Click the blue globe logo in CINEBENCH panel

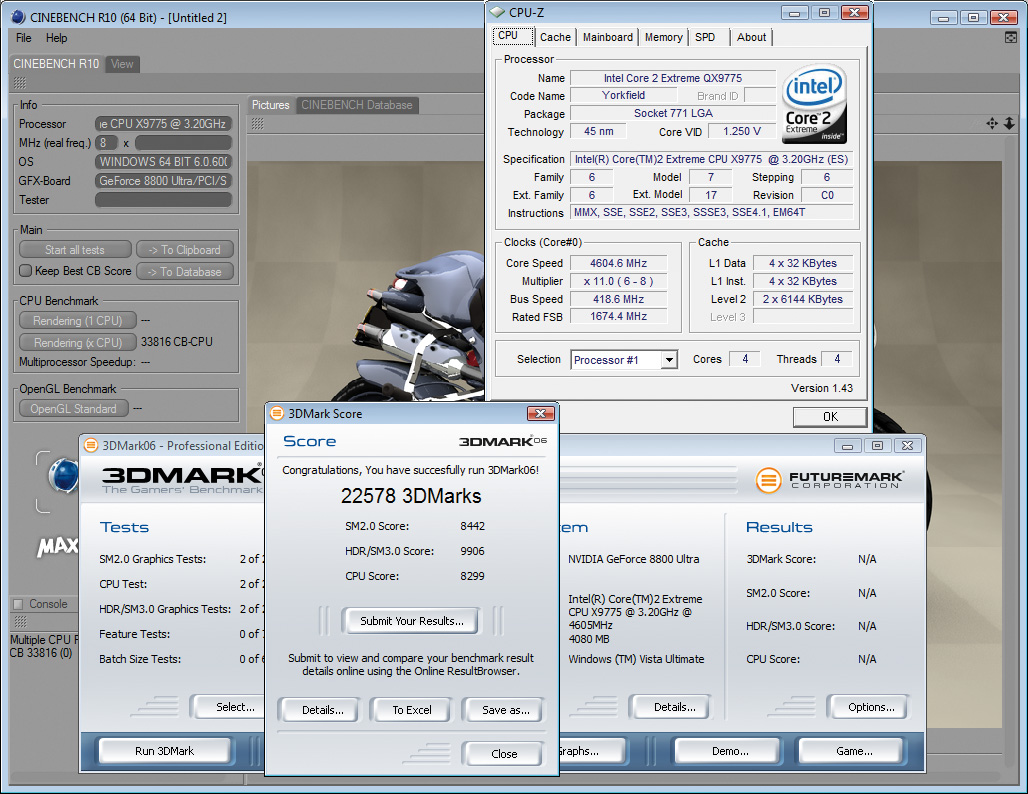(64, 475)
